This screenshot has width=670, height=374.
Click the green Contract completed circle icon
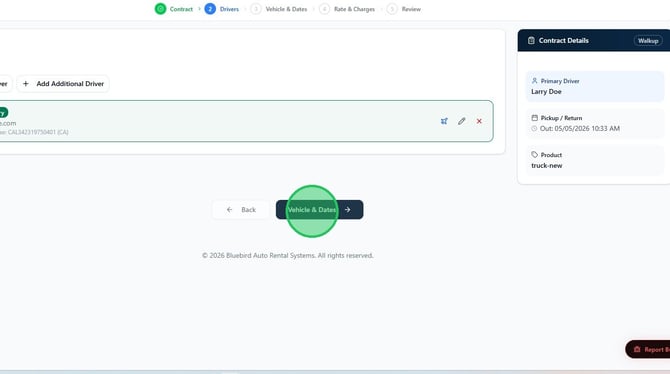pos(160,9)
